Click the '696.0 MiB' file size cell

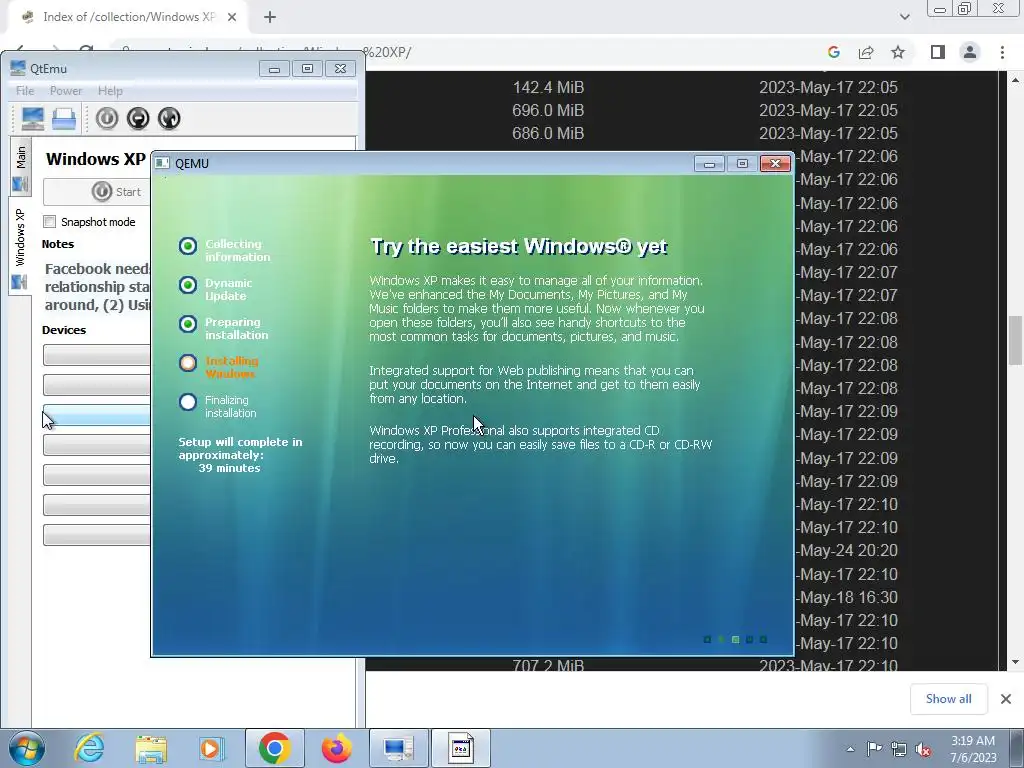pyautogui.click(x=548, y=110)
